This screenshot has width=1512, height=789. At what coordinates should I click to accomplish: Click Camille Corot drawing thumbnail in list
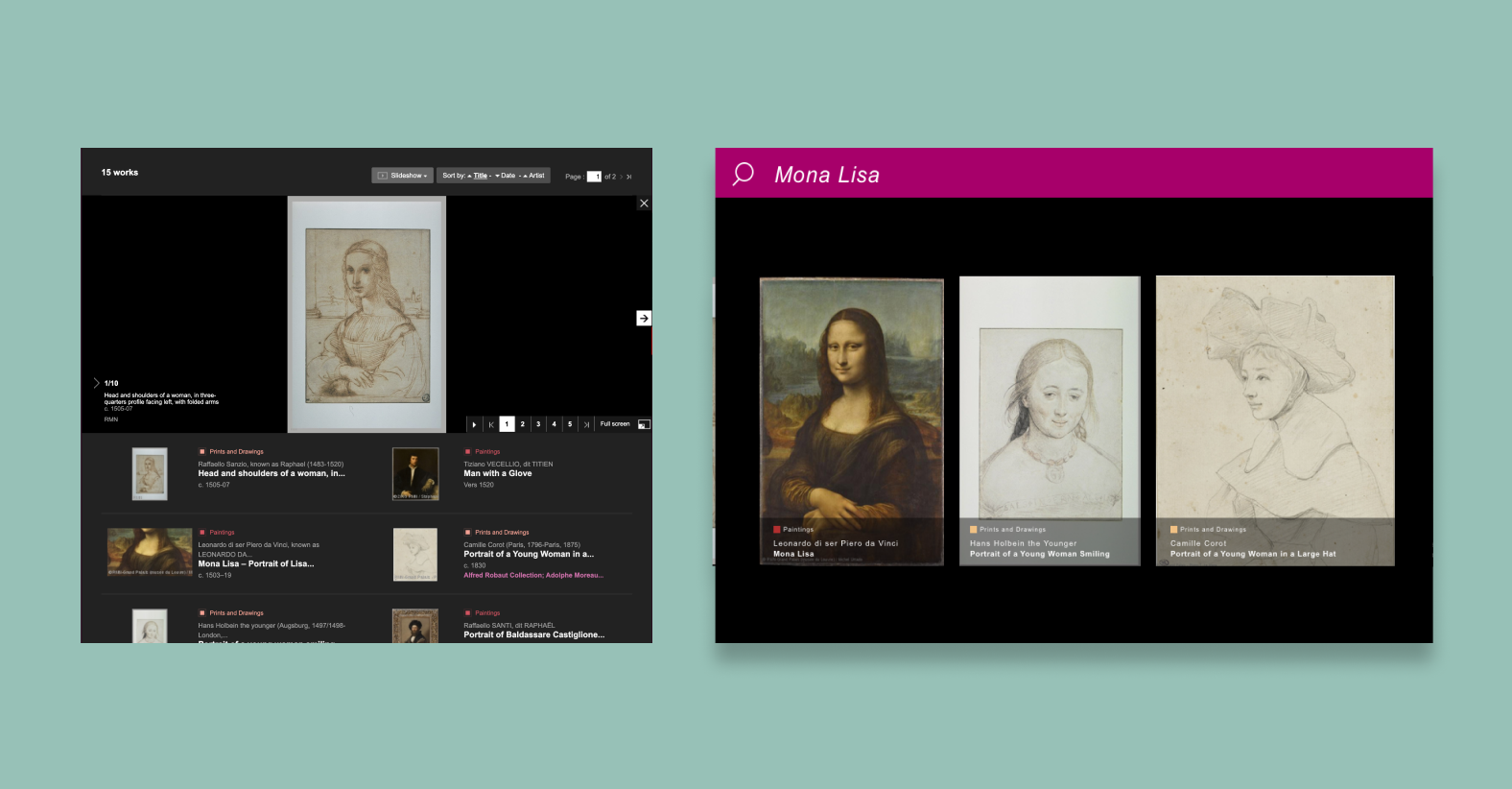click(415, 555)
